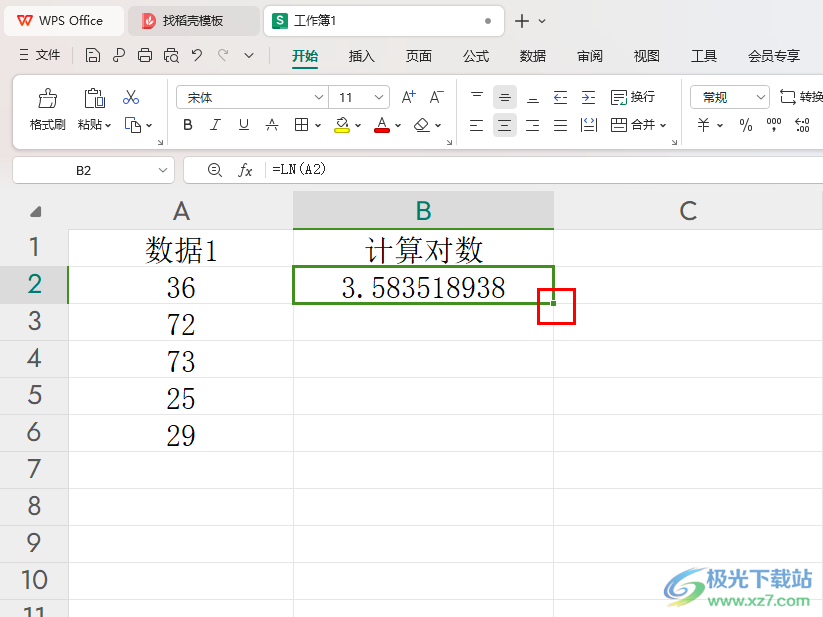The image size is (823, 617).
Task: Decrease indent icon
Action: [561, 98]
